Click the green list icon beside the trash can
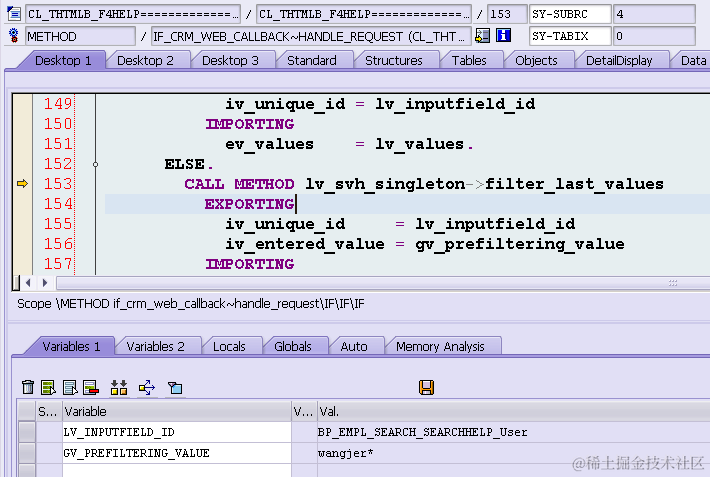The width and height of the screenshot is (710, 477). [48, 387]
